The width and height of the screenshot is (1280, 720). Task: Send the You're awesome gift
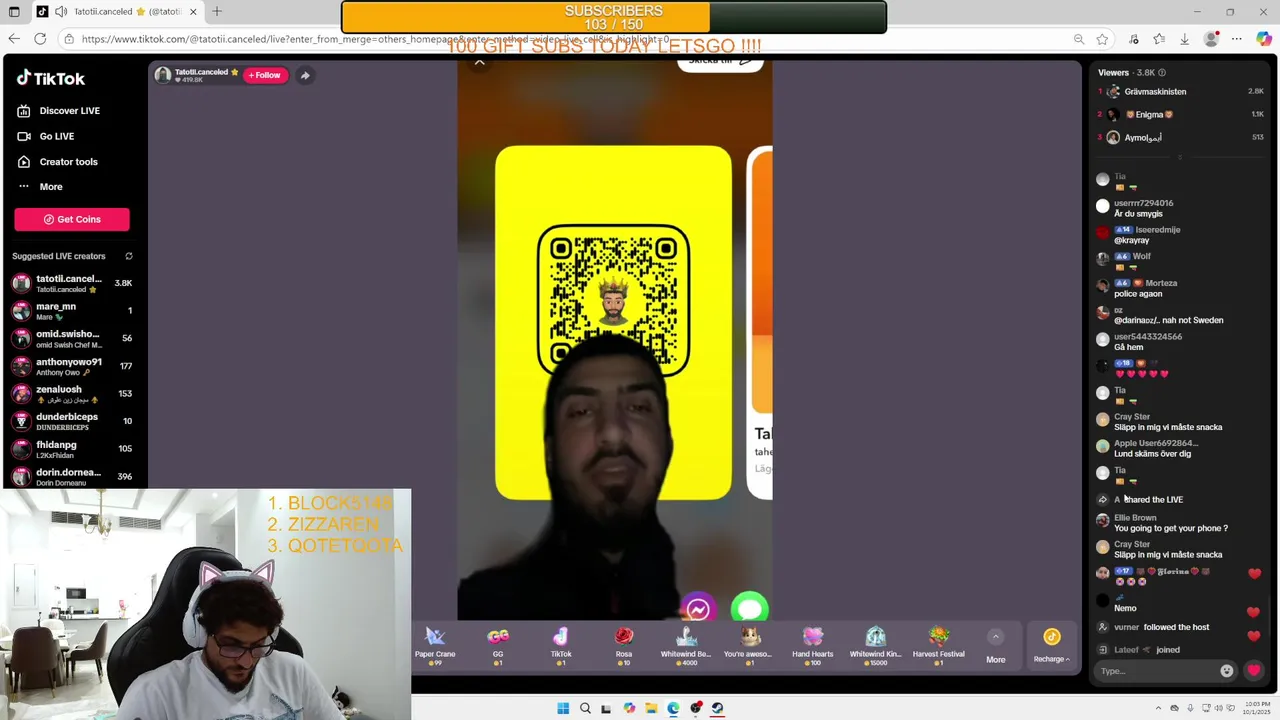[748, 645]
